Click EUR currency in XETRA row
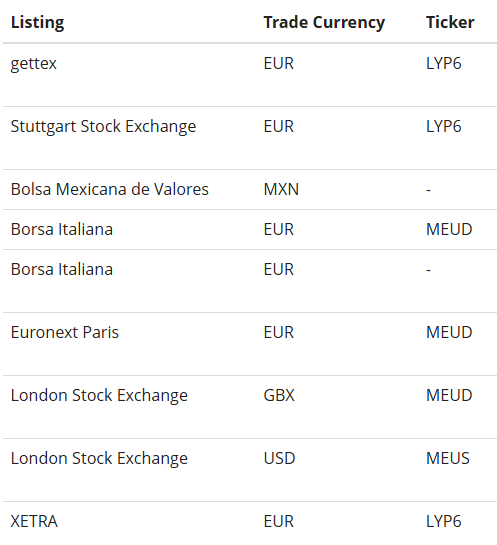Screen dimensions: 497x545 [x=279, y=521]
